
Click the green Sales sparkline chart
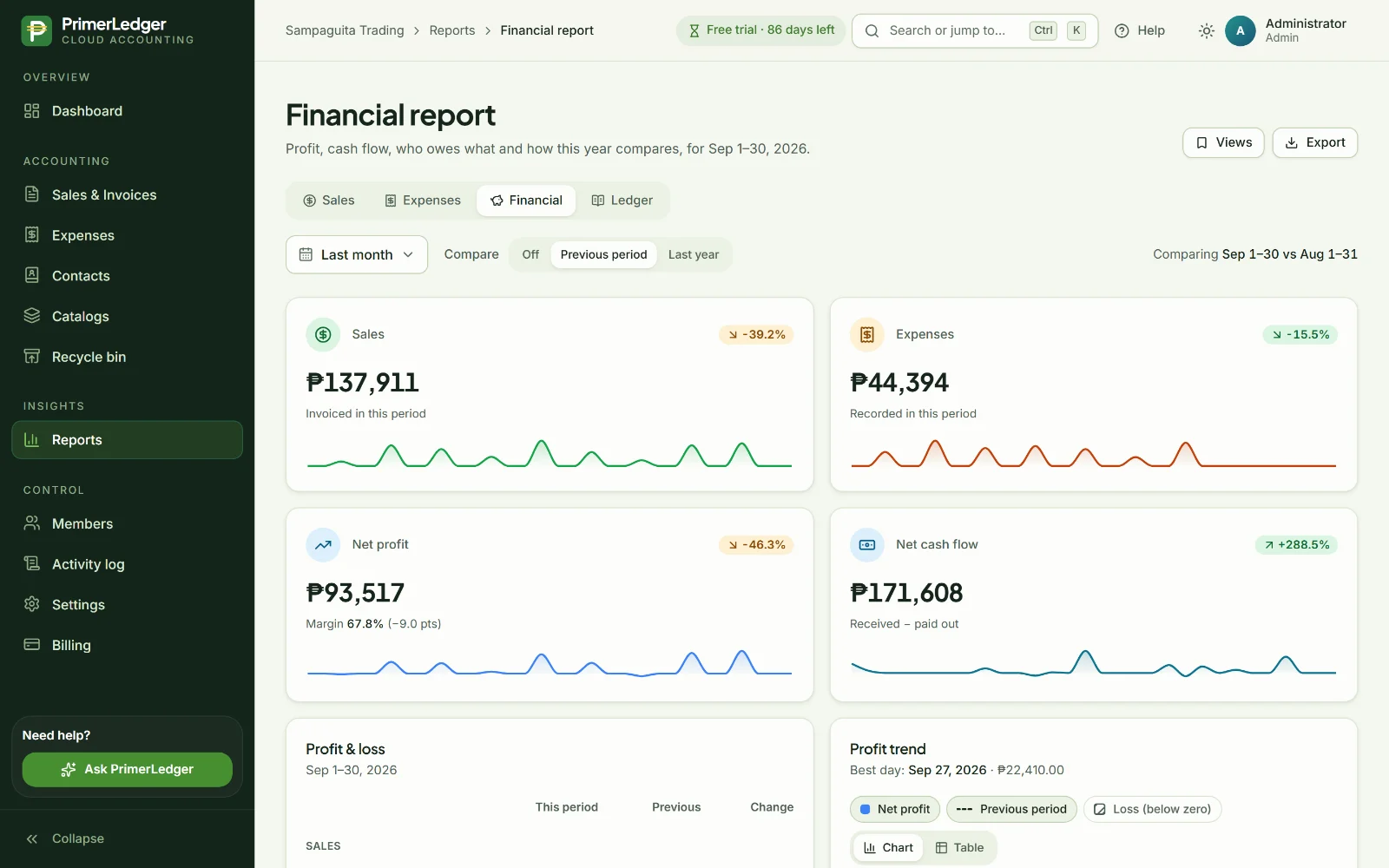point(550,455)
